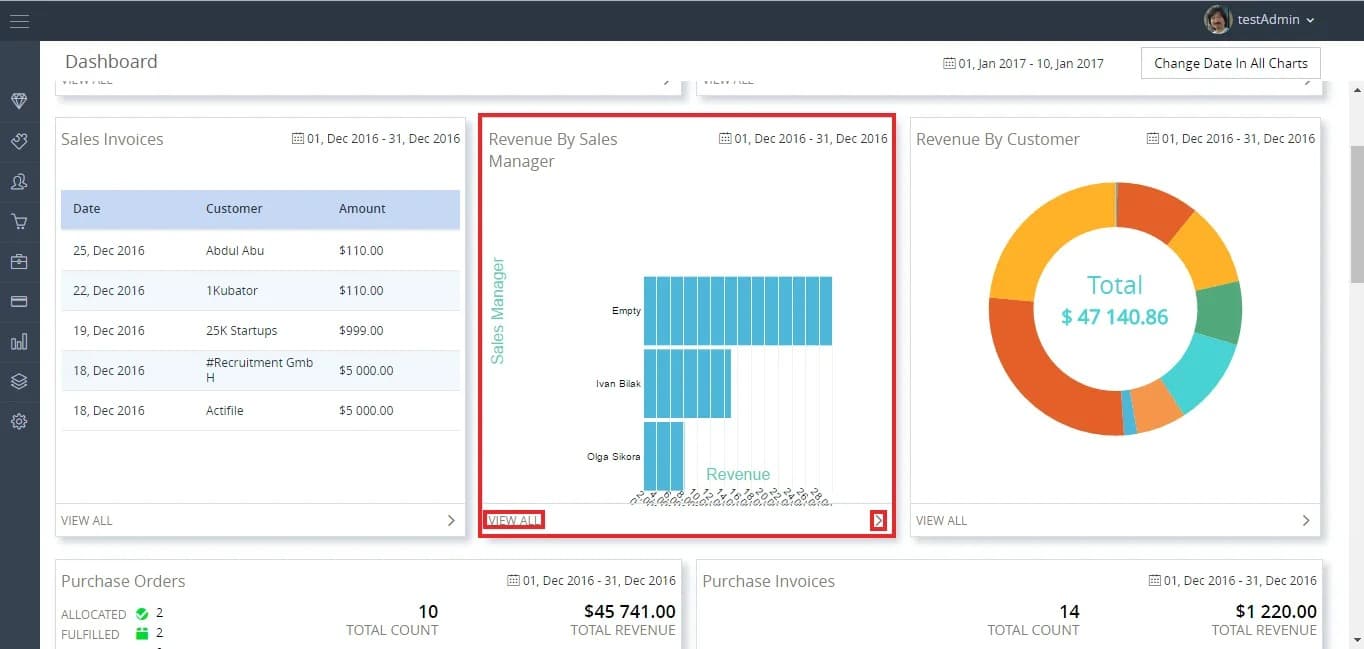The height and width of the screenshot is (649, 1364).
Task: Open the shopping cart sidebar section
Action: 19,221
